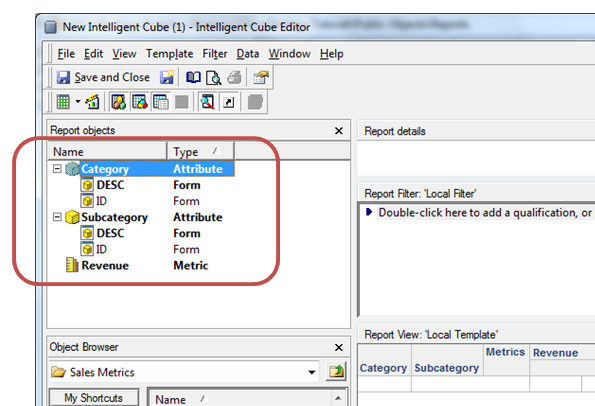Toggle the grid with overlapping sheet icon
595x406 pixels.
pos(161,102)
